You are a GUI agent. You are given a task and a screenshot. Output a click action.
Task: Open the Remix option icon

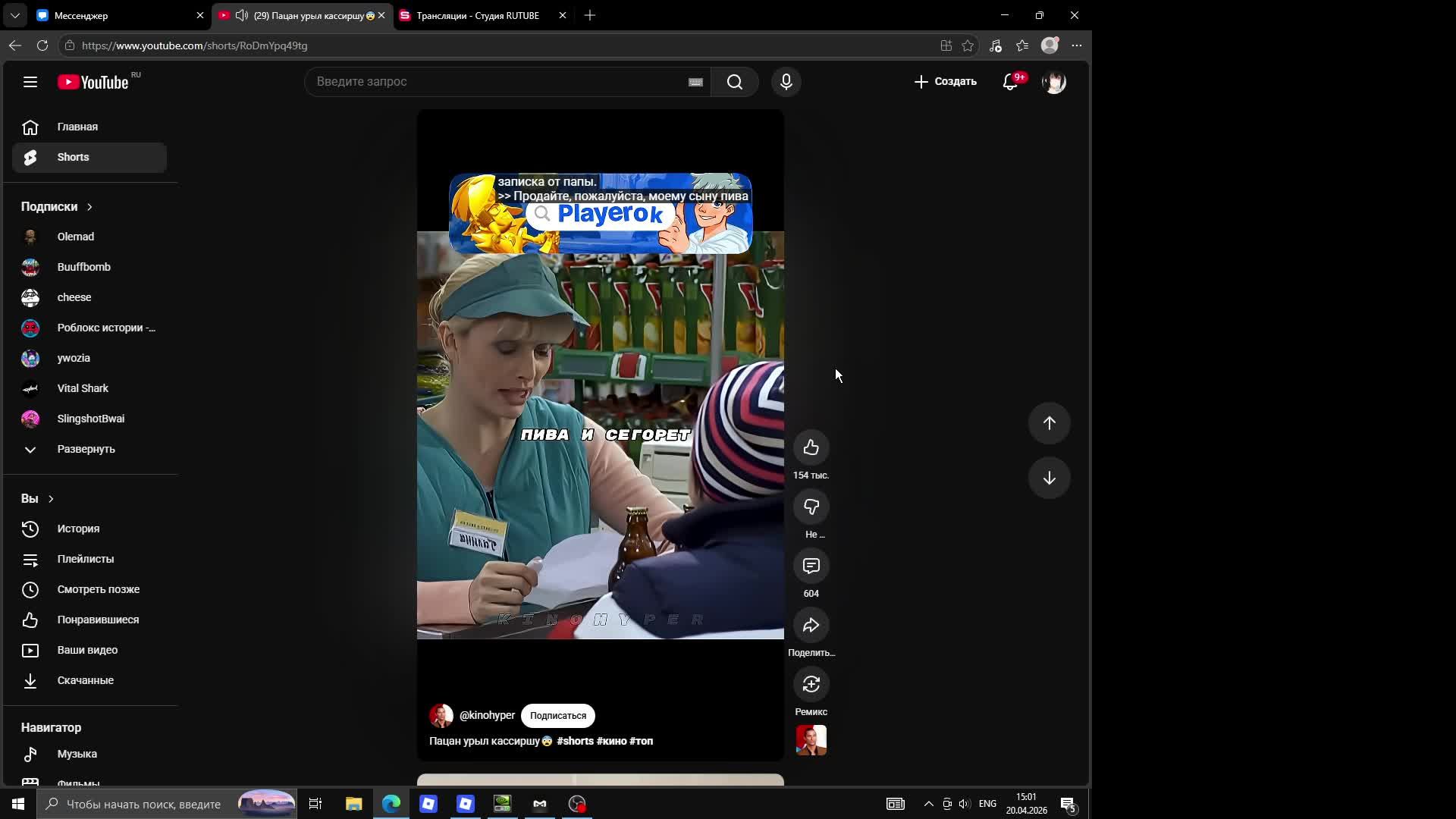point(811,684)
